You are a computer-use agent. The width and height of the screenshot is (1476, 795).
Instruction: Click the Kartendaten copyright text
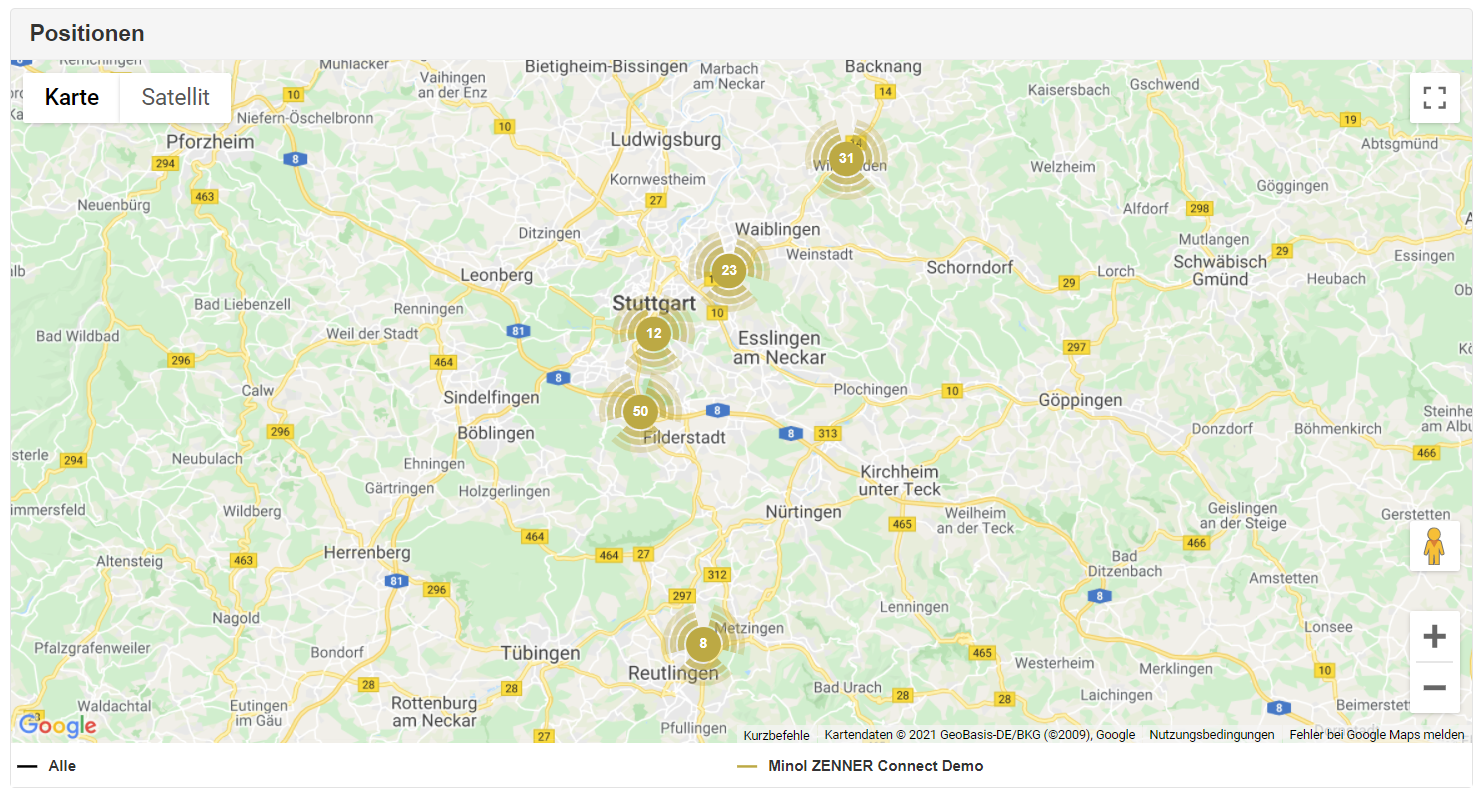[x=980, y=735]
